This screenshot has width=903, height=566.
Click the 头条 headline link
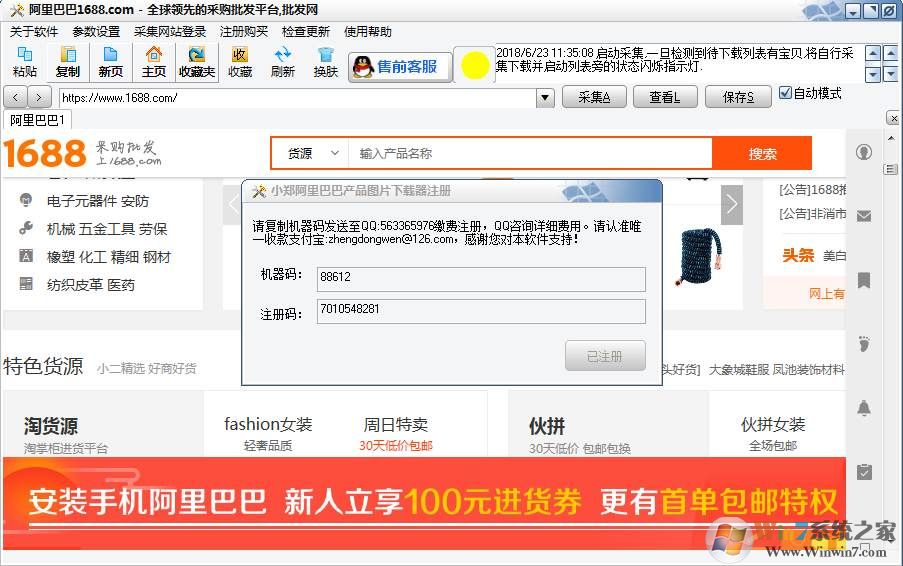point(798,255)
